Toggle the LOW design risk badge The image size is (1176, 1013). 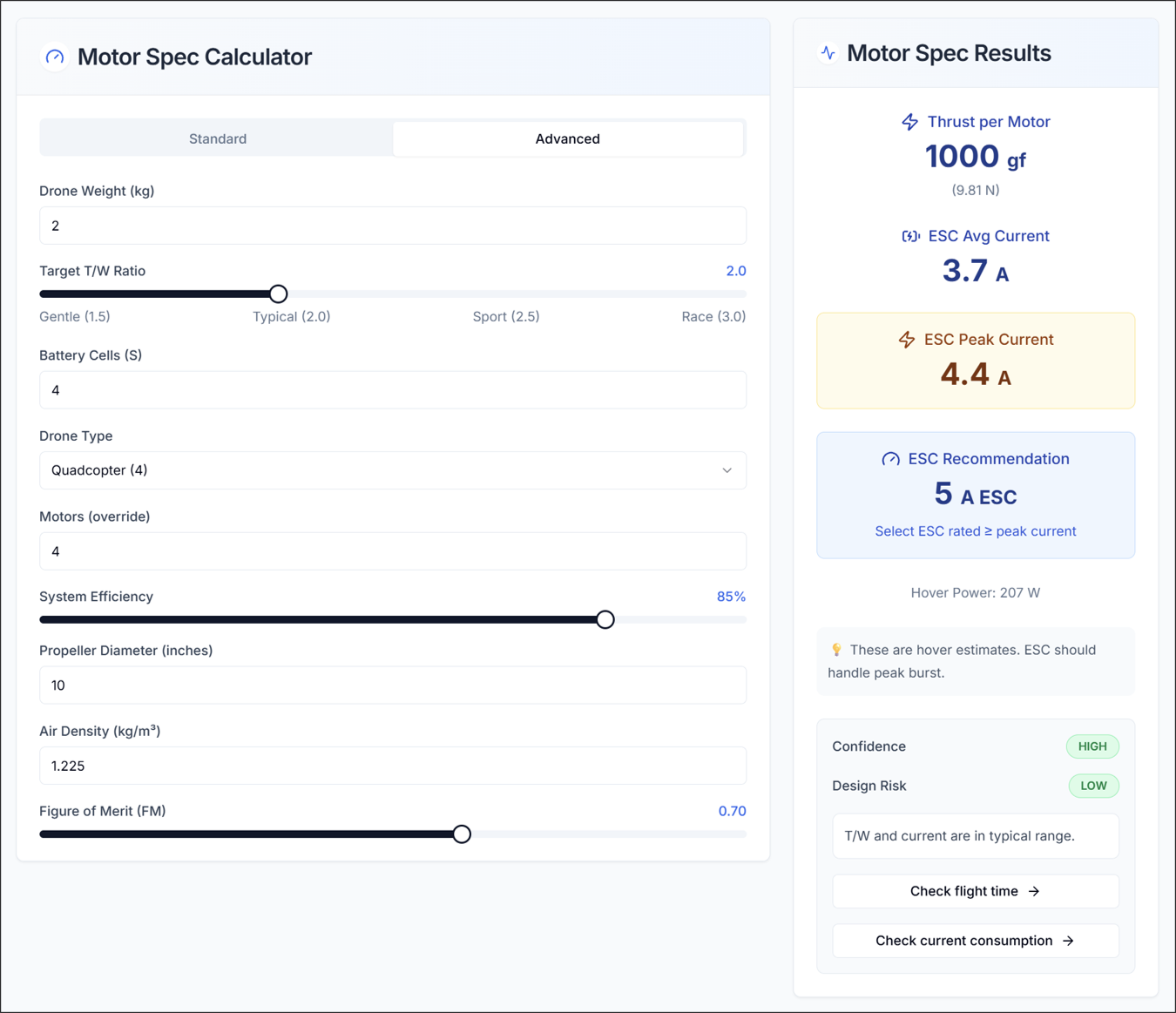1093,786
